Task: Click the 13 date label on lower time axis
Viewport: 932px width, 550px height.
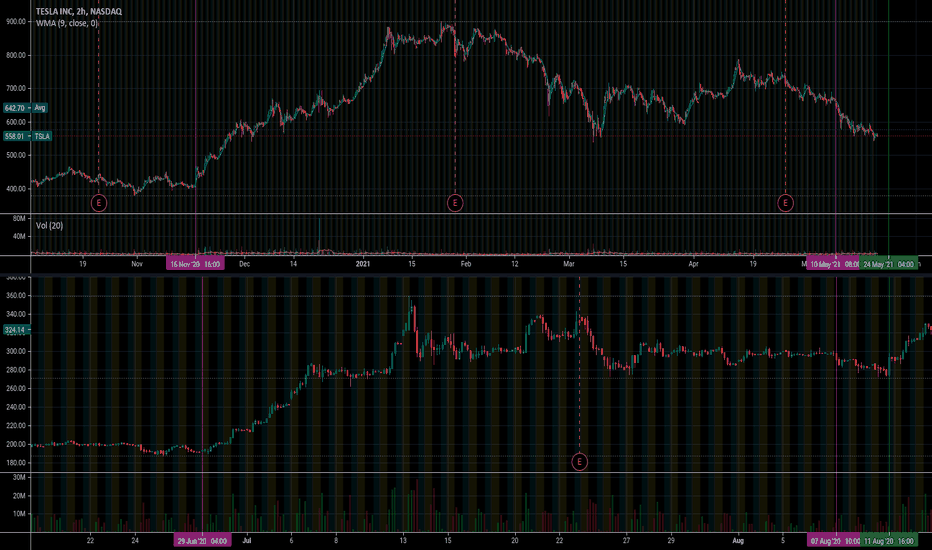Action: 403,540
